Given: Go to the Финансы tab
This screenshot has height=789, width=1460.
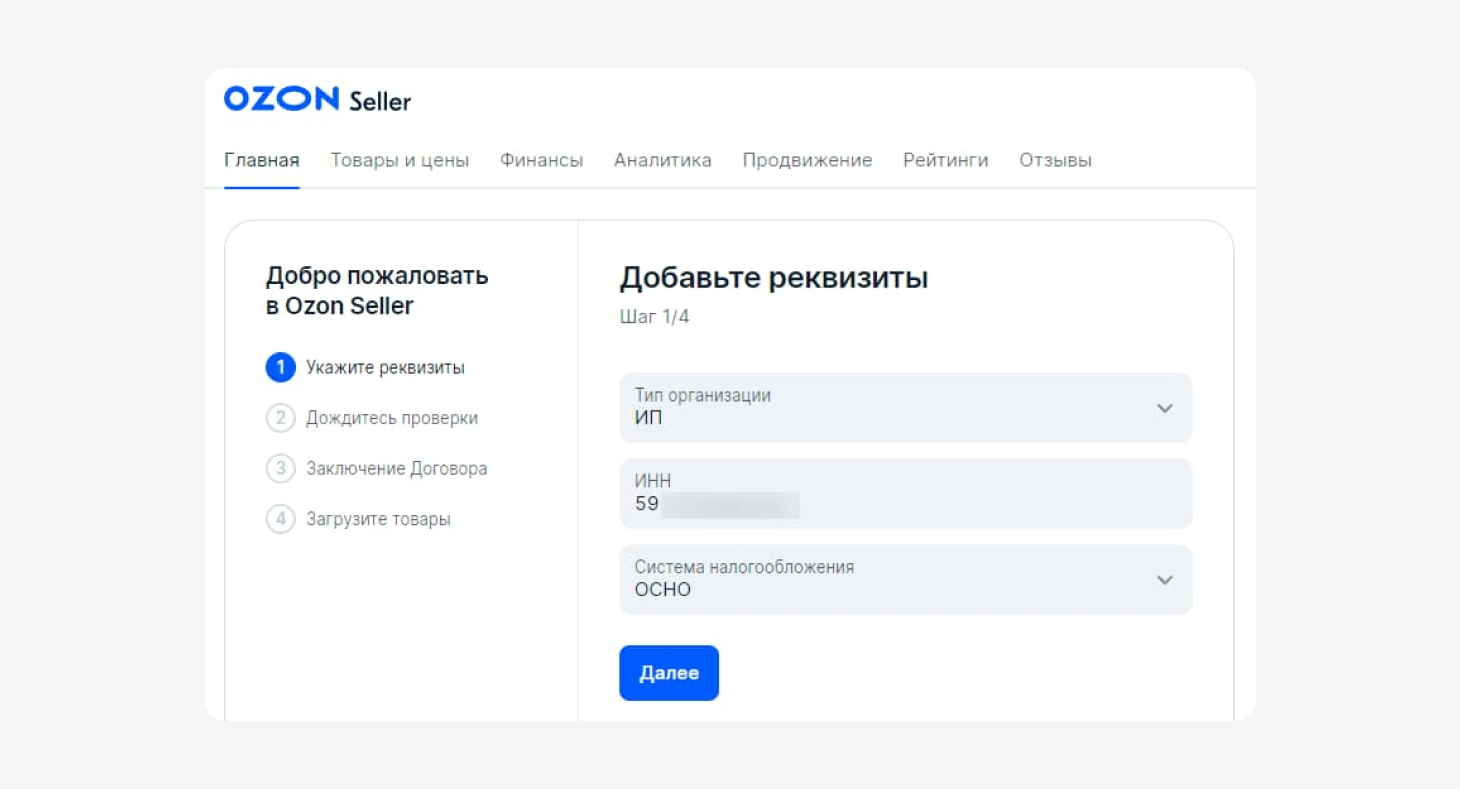Looking at the screenshot, I should tap(541, 160).
